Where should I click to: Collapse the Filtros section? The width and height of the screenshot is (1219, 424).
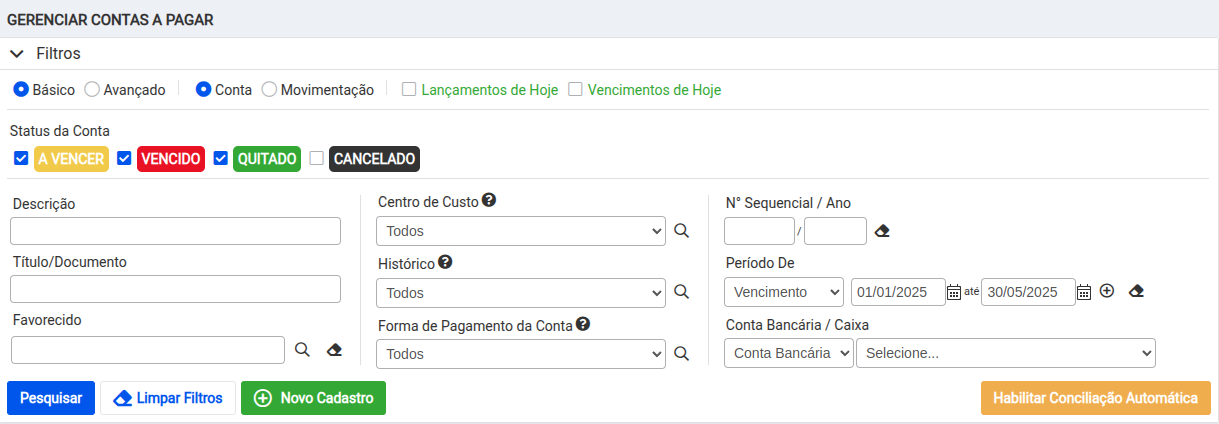click(45, 53)
